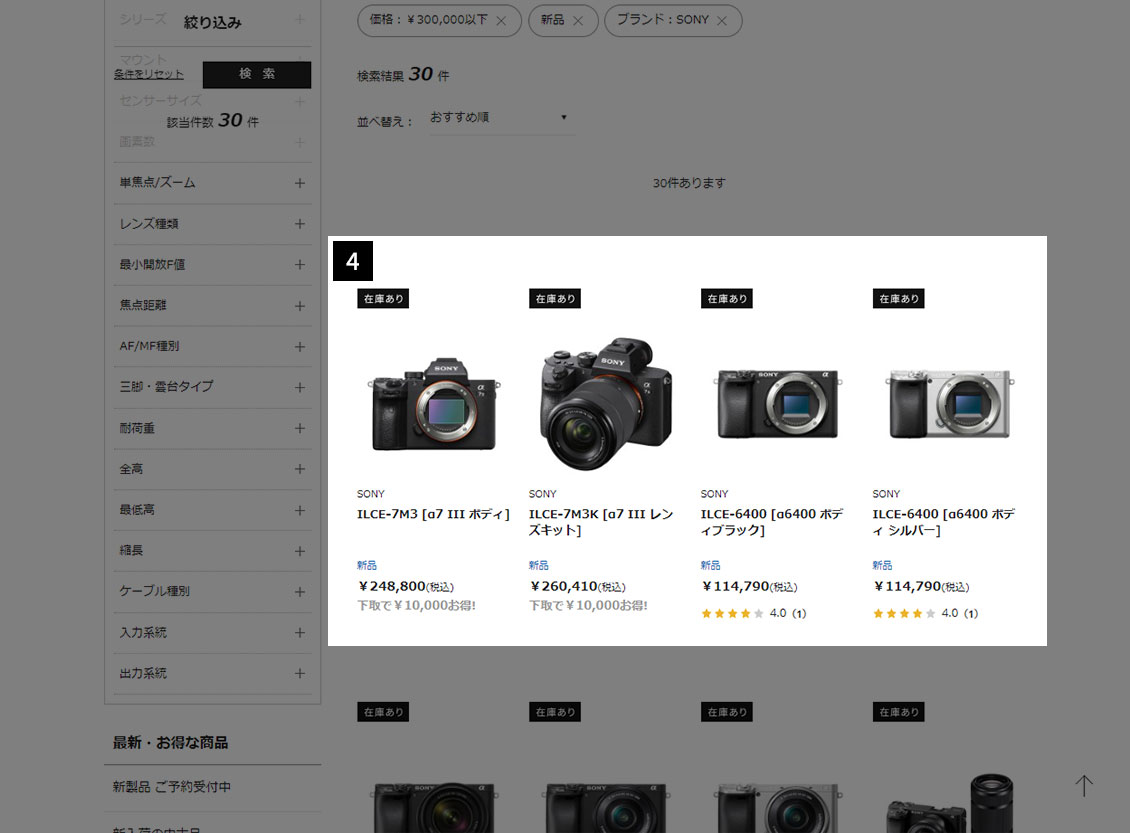The image size is (1130, 833).
Task: Remove the price ¥300,000以下 filter chip
Action: point(501,21)
